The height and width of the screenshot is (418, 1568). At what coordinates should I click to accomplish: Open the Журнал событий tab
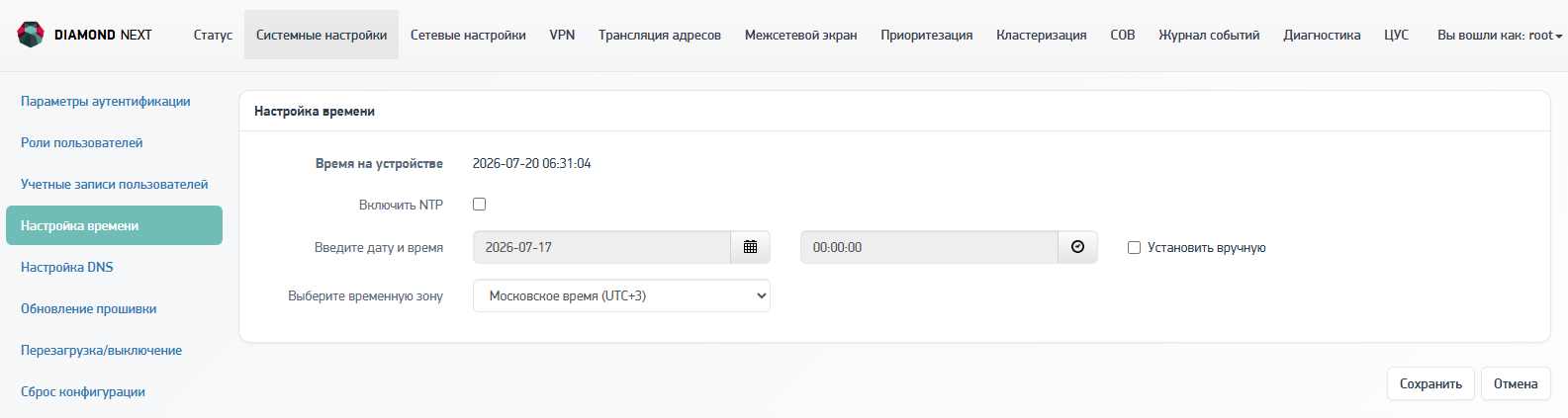(x=1209, y=35)
